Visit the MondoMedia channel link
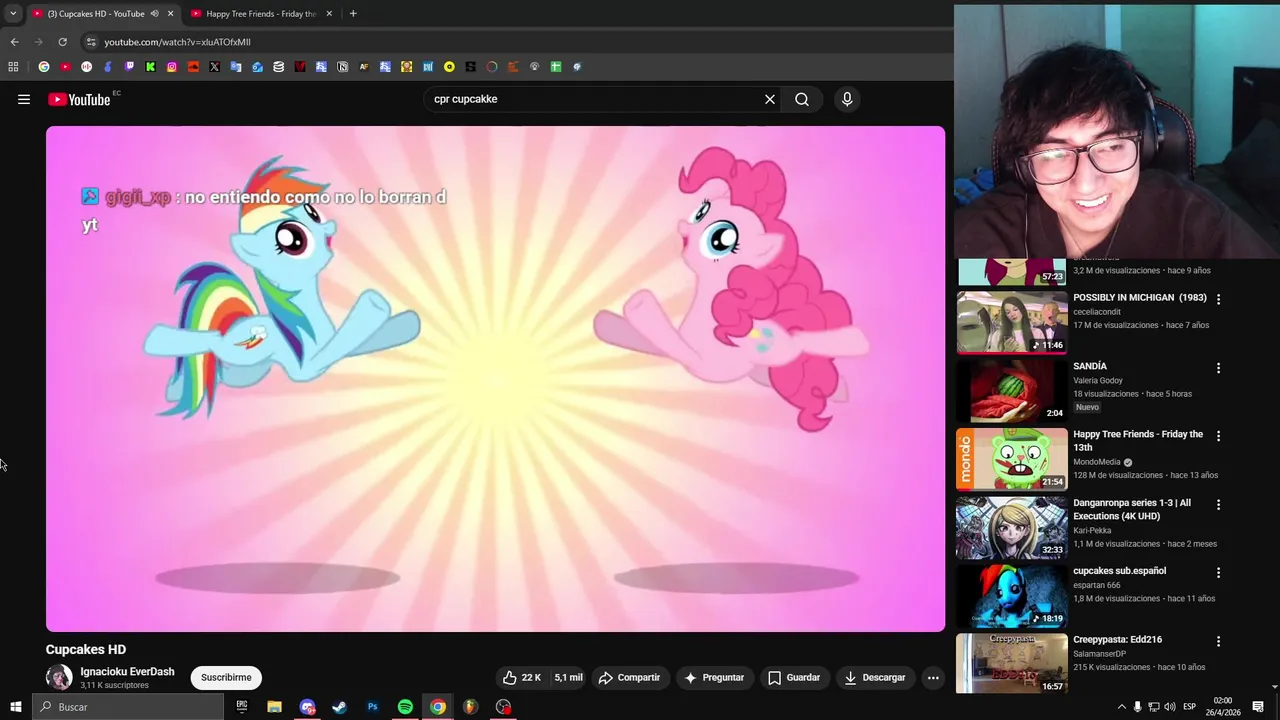Image resolution: width=1280 pixels, height=720 pixels. [x=1097, y=462]
